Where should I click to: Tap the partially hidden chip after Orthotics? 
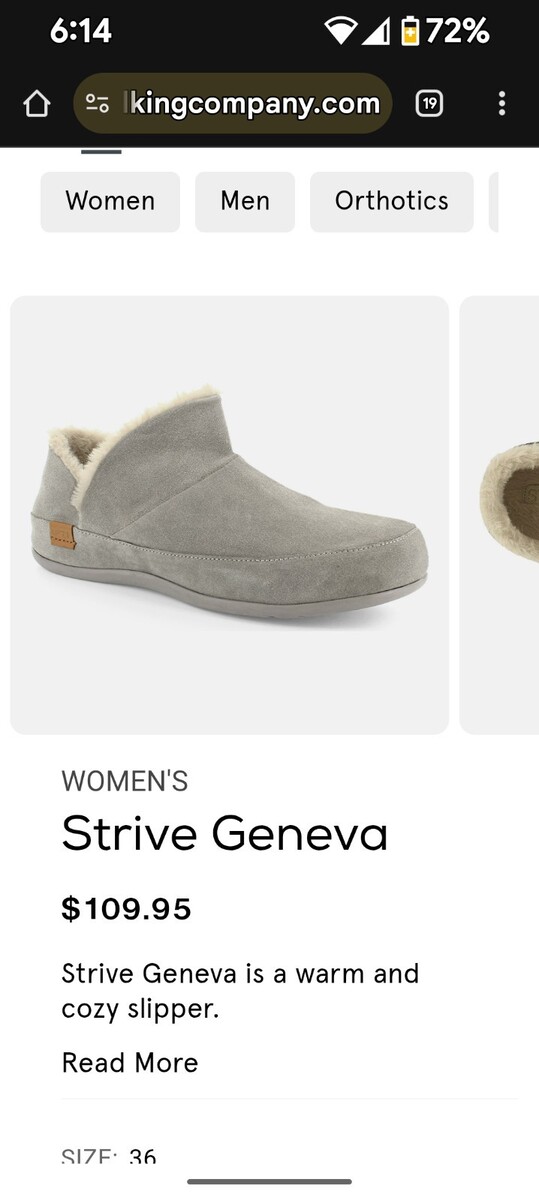coord(493,201)
